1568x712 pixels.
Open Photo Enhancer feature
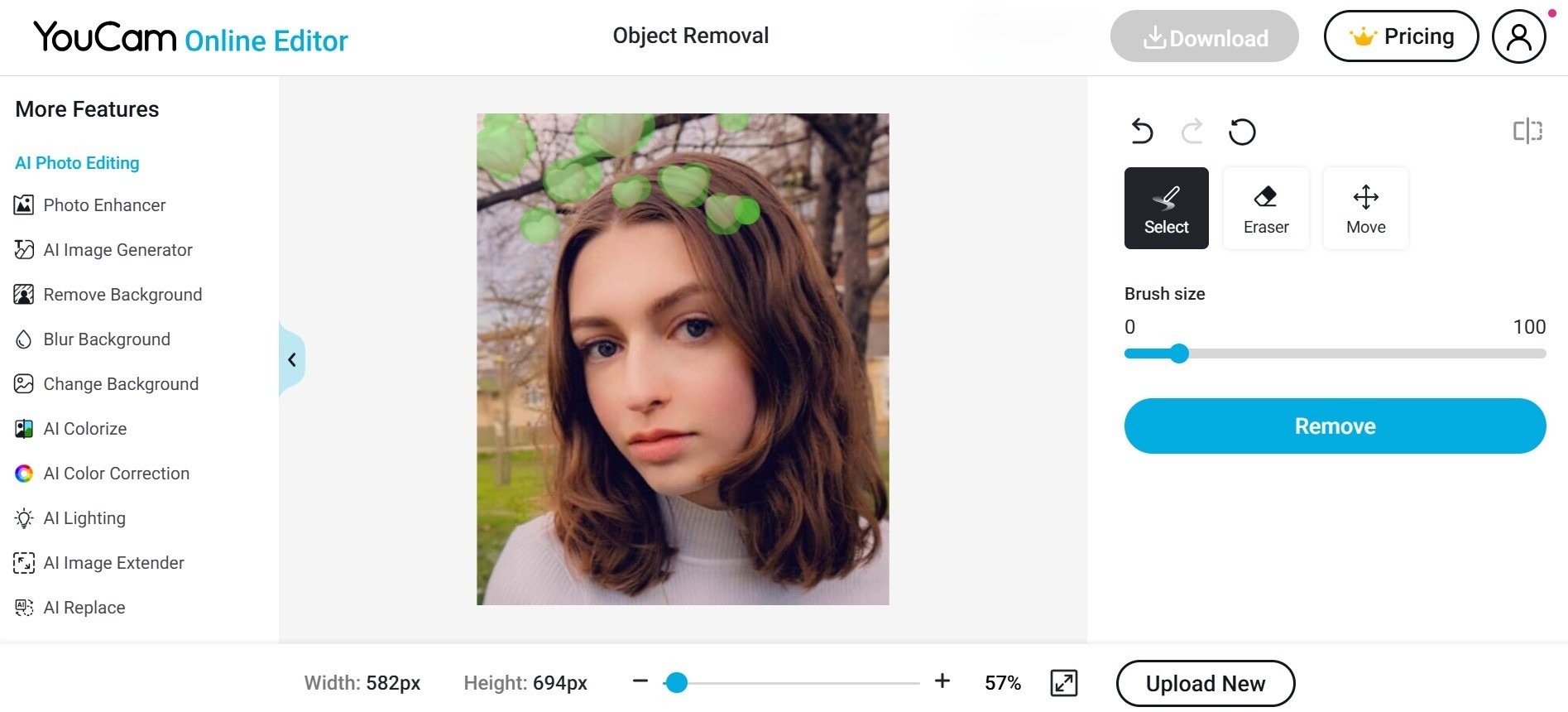coord(104,205)
